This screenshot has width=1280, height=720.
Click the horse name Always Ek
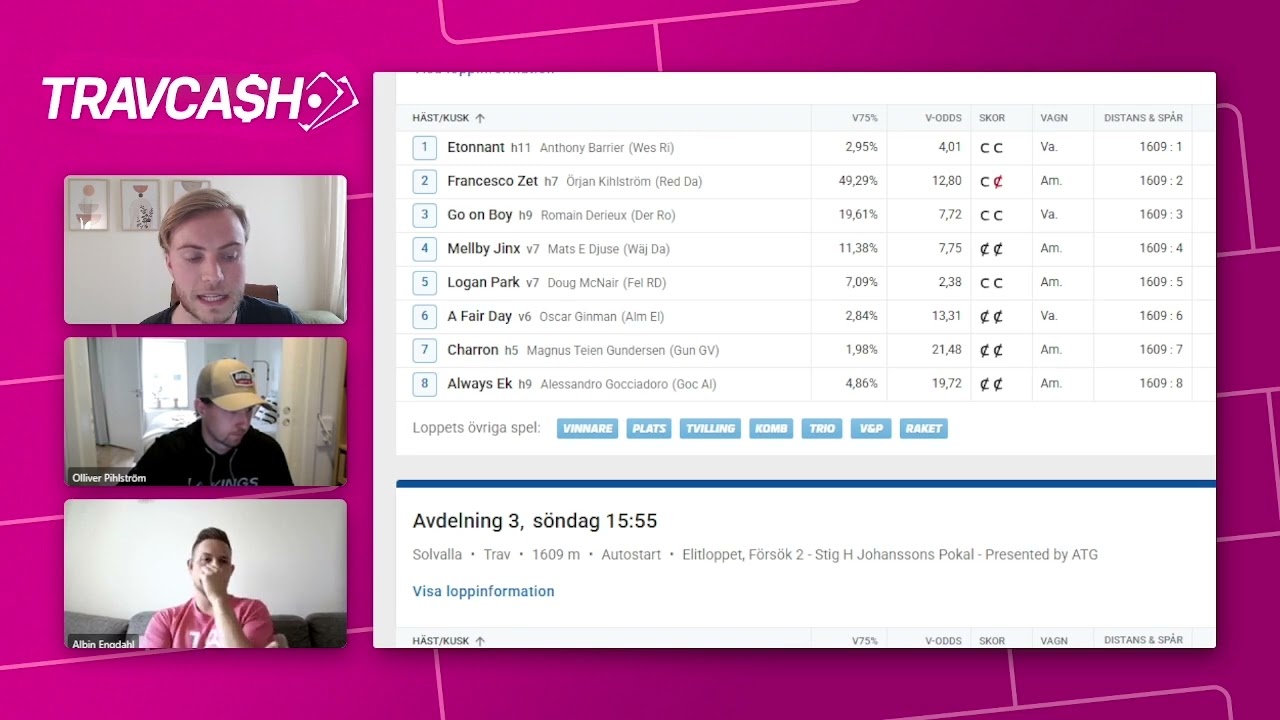click(480, 384)
